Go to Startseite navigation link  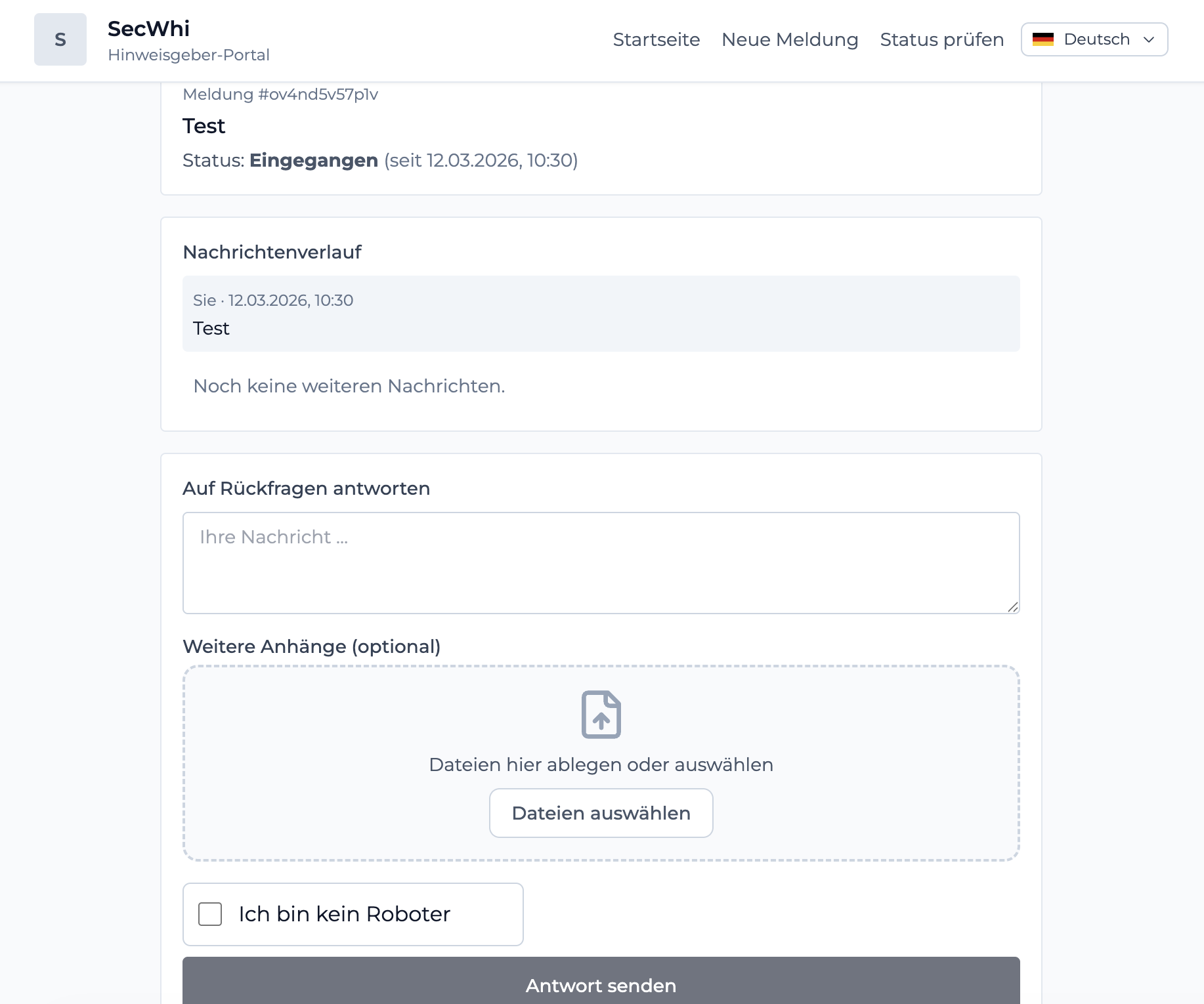click(656, 39)
